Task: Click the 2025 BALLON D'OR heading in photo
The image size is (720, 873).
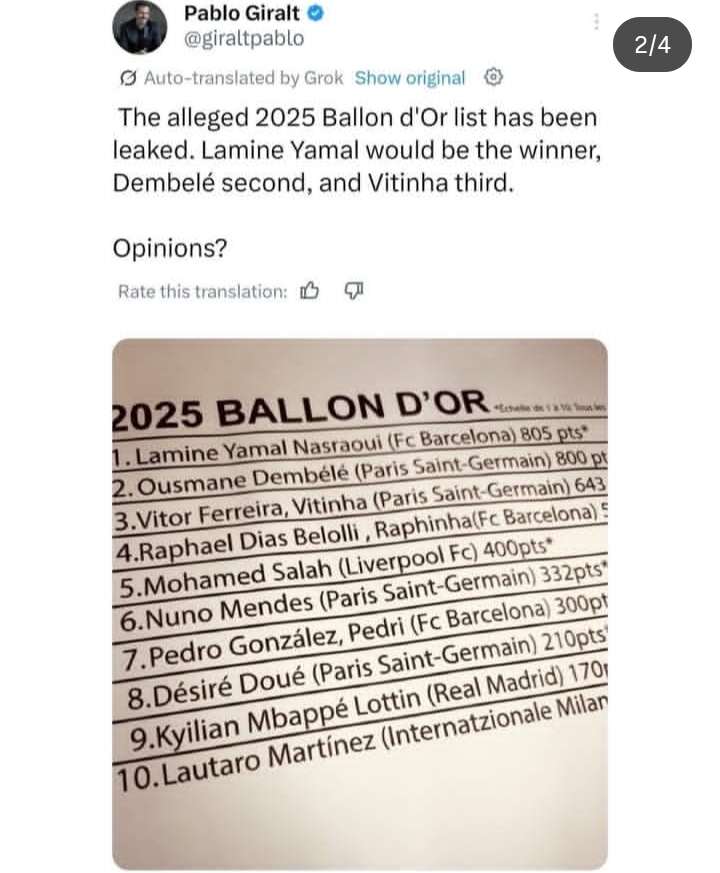Action: (300, 410)
